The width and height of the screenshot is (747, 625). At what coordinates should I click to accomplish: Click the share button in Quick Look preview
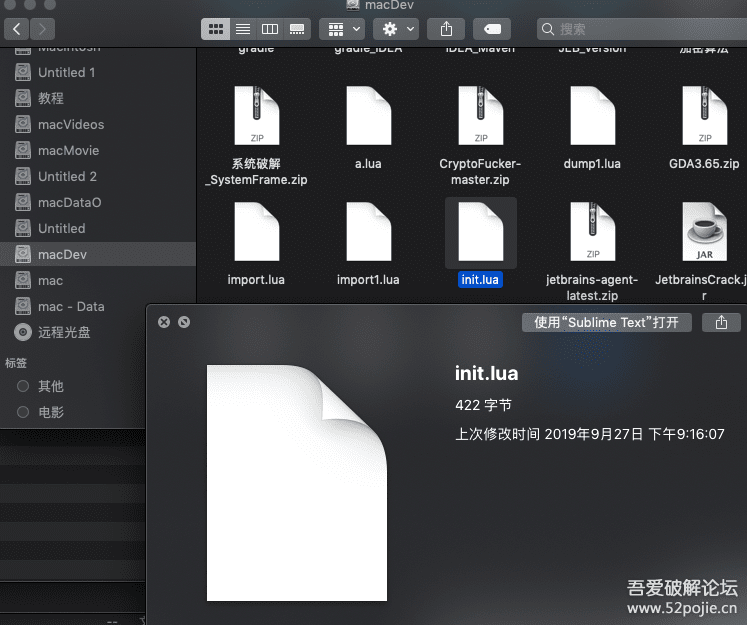[x=721, y=322]
